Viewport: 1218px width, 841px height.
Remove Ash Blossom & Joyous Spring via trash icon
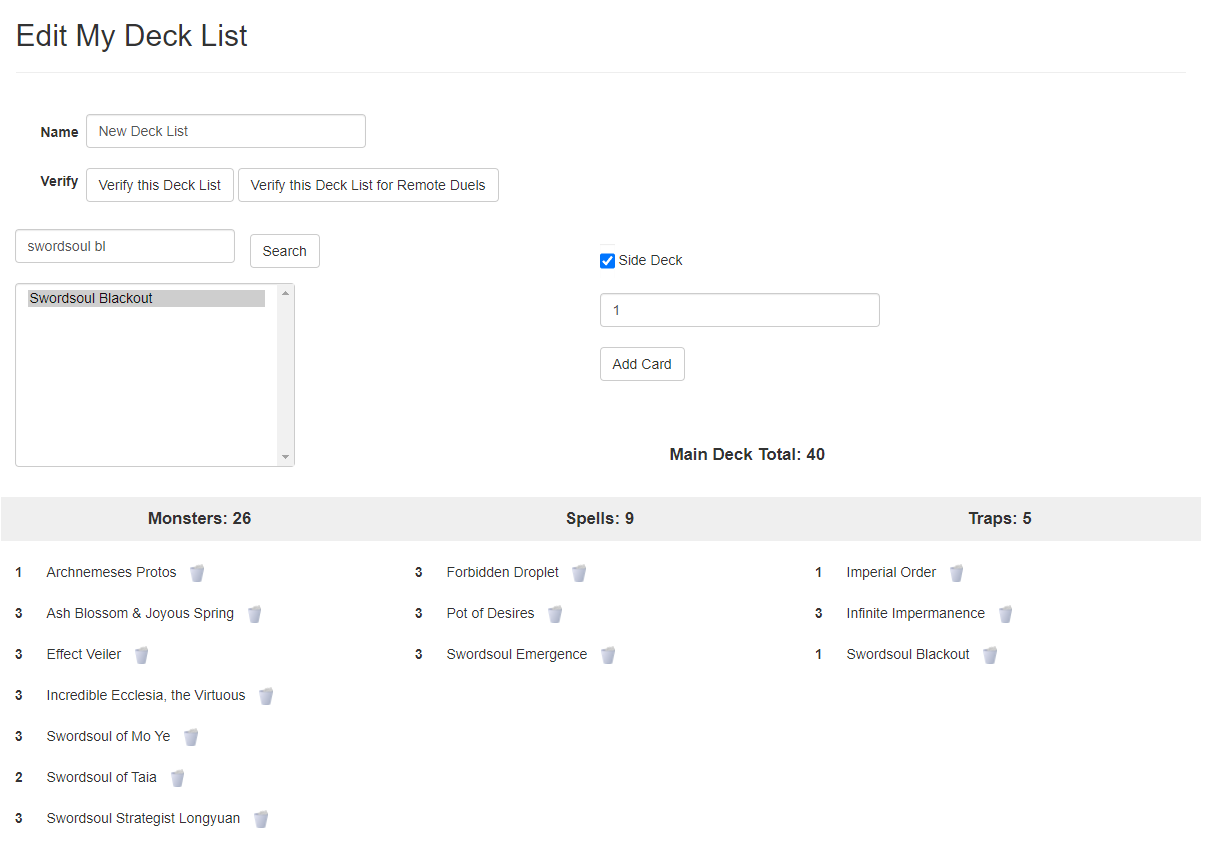(255, 614)
